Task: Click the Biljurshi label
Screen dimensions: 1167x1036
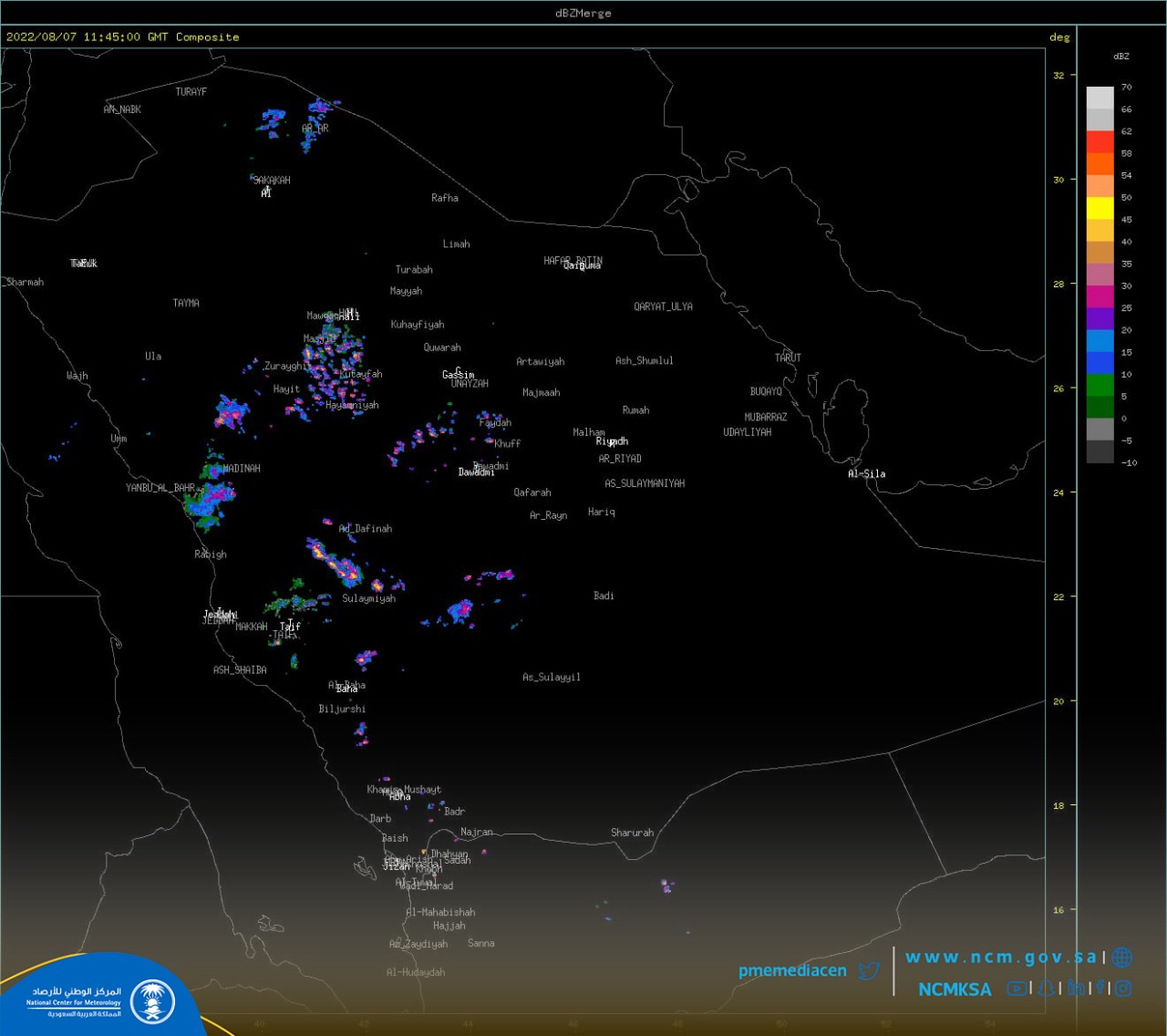Action: [x=342, y=710]
